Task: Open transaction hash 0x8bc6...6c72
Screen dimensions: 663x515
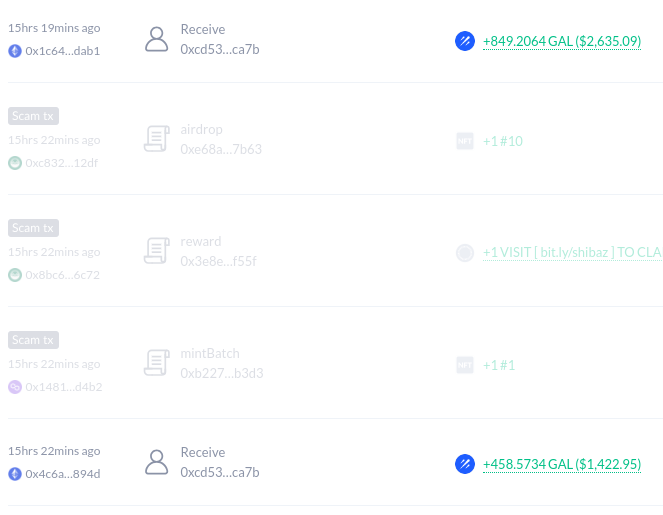Action: pyautogui.click(x=63, y=275)
